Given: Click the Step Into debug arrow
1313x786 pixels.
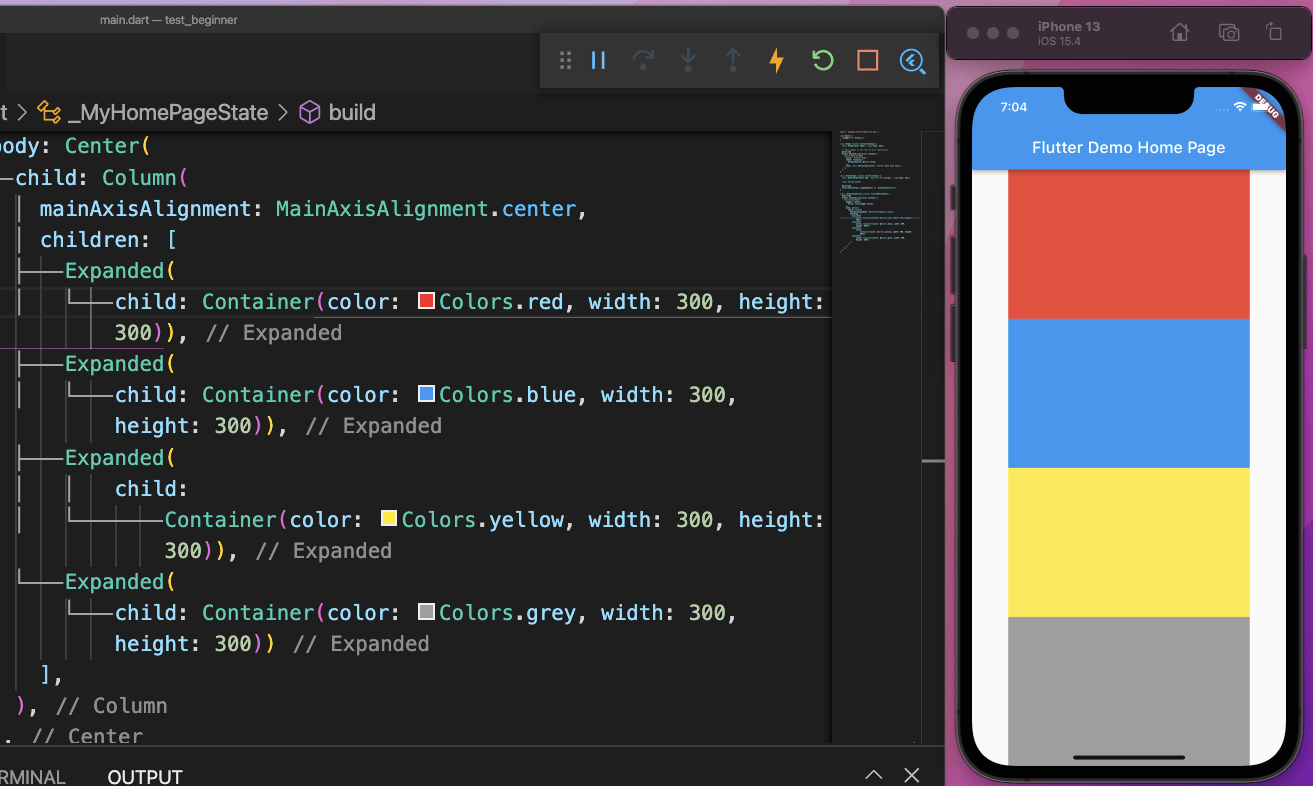Looking at the screenshot, I should [x=688, y=60].
